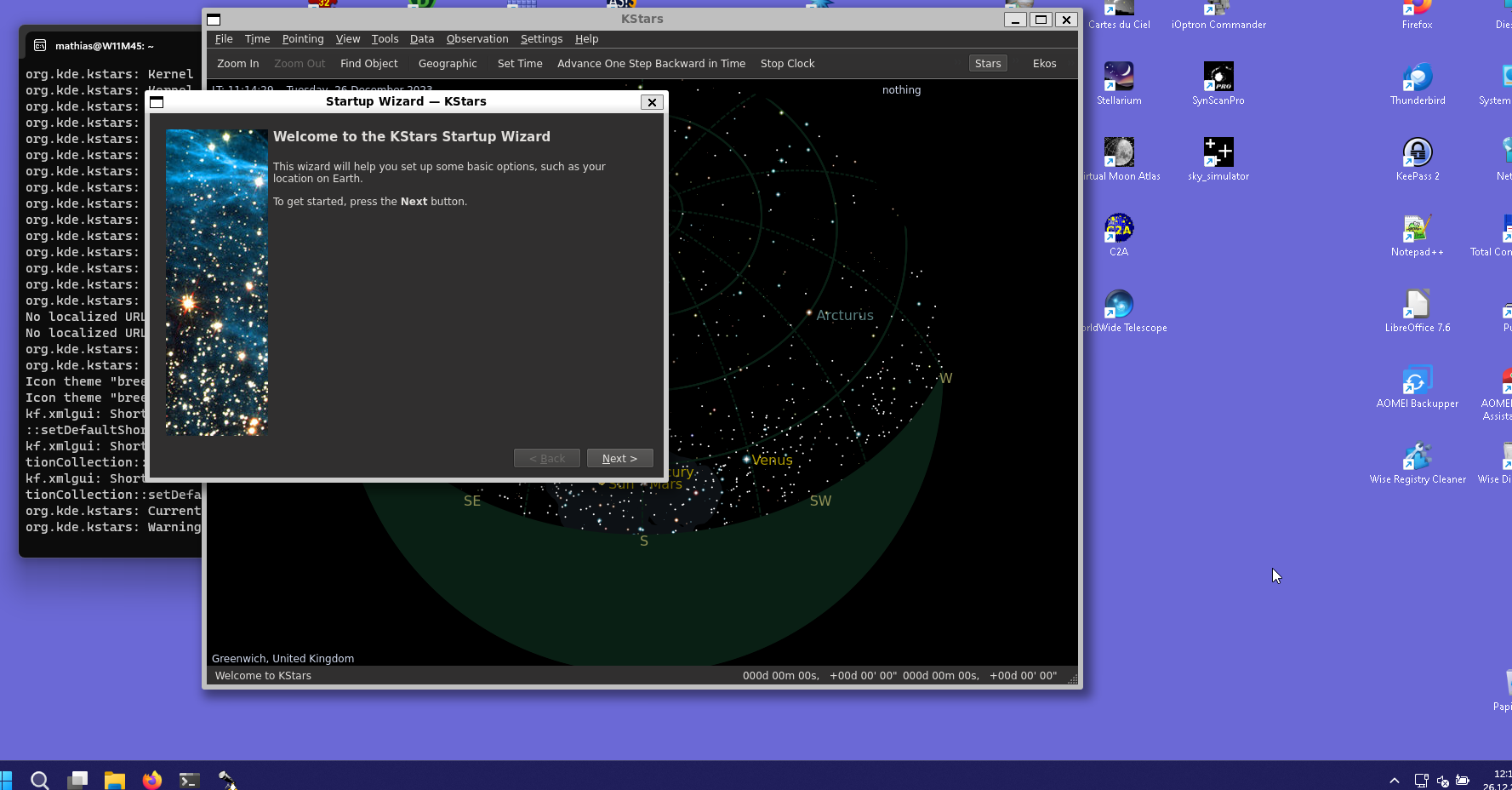Viewport: 1512px width, 790px height.
Task: Open KeePass 2 desktop shortcut
Action: click(1418, 159)
